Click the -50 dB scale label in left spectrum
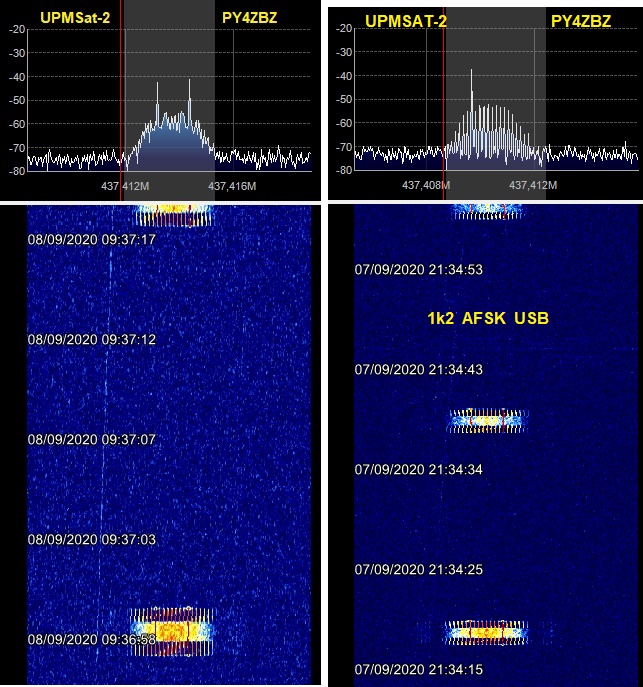The width and height of the screenshot is (643, 687). [x=17, y=100]
